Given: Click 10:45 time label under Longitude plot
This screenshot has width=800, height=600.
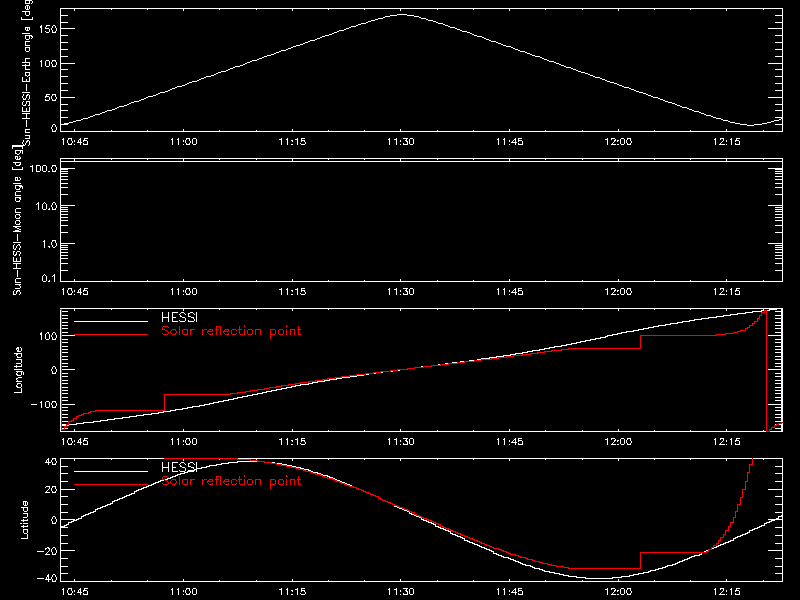Looking at the screenshot, I should point(74,442).
